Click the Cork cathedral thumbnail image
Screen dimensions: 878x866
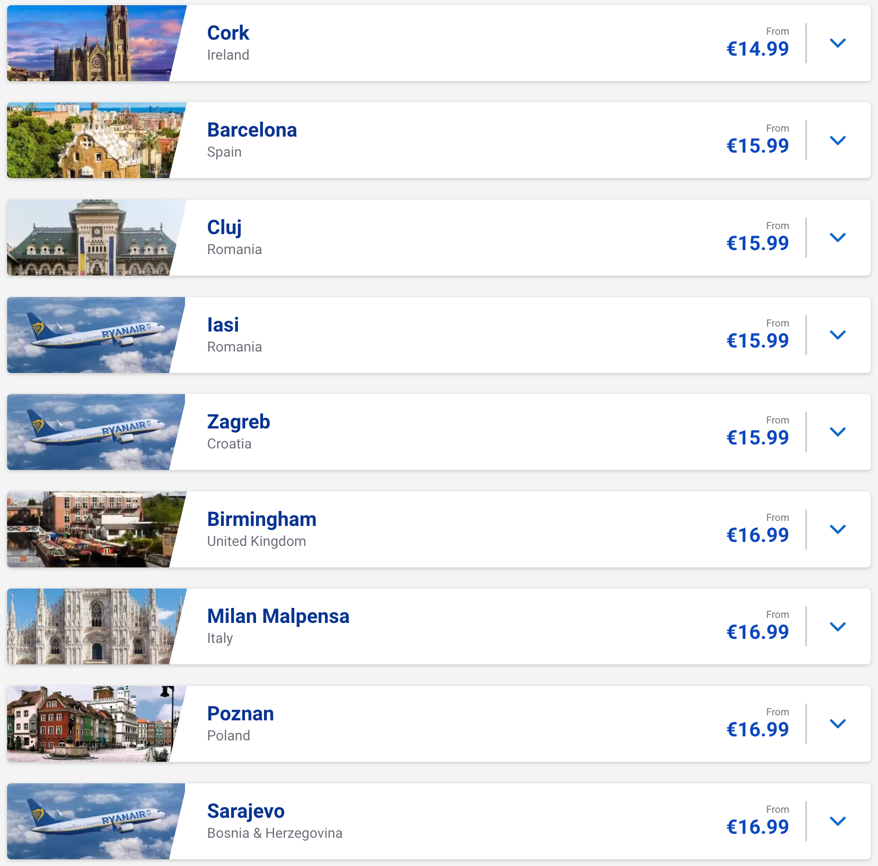tap(96, 43)
